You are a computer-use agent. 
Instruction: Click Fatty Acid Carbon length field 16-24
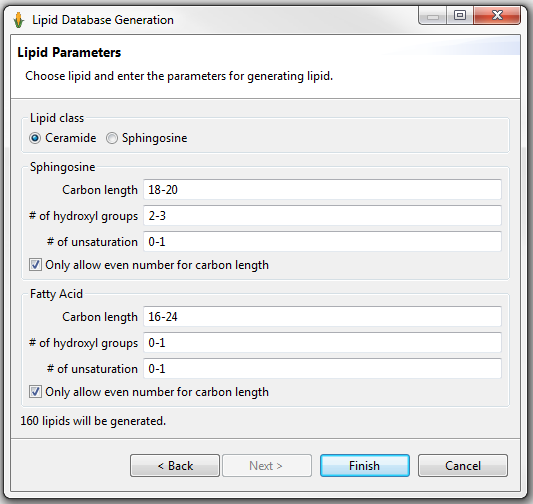322,316
